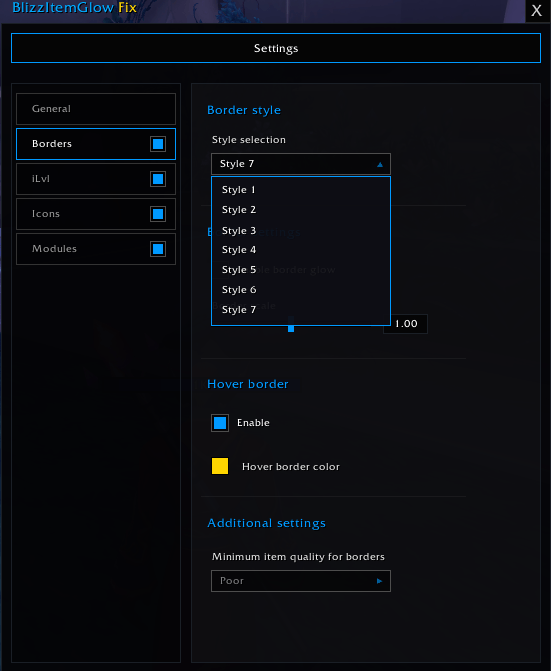This screenshot has height=671, width=551.
Task: Choose Style 1 from the list
Action: 301,190
